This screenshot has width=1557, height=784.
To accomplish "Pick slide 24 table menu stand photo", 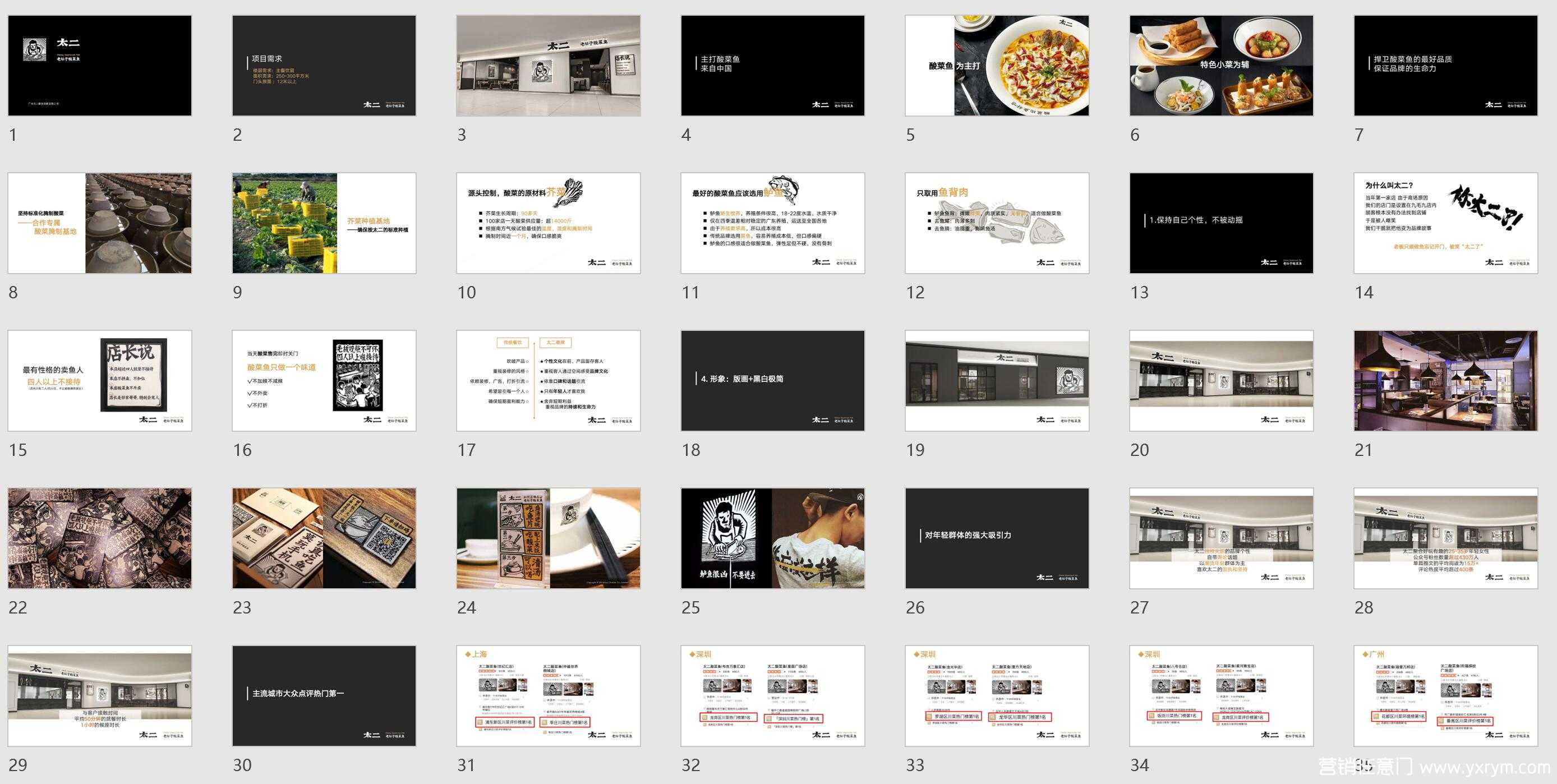I will click(x=548, y=538).
